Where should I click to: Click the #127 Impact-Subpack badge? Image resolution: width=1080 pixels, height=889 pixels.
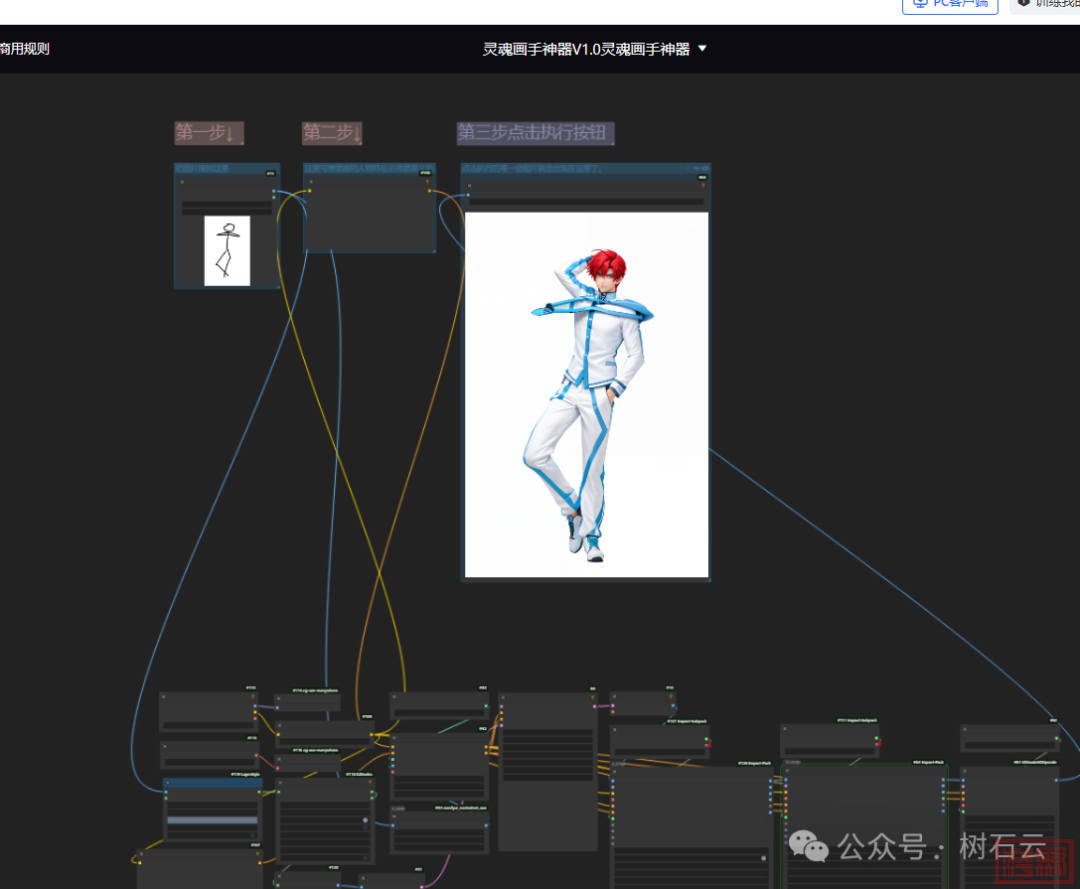(x=687, y=721)
